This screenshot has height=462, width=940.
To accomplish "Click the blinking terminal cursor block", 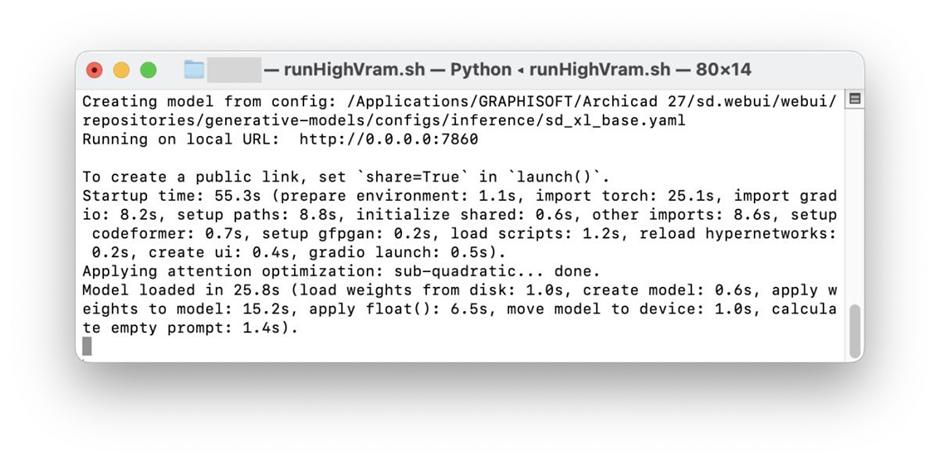I will pyautogui.click(x=87, y=346).
